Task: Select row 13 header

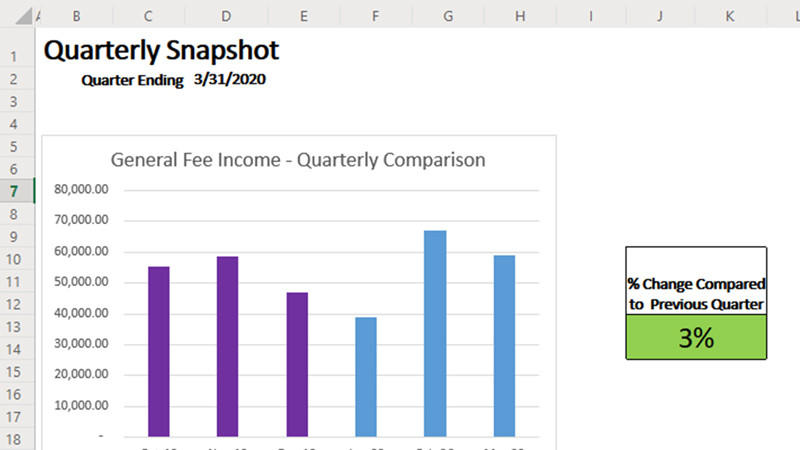Action: tap(14, 327)
